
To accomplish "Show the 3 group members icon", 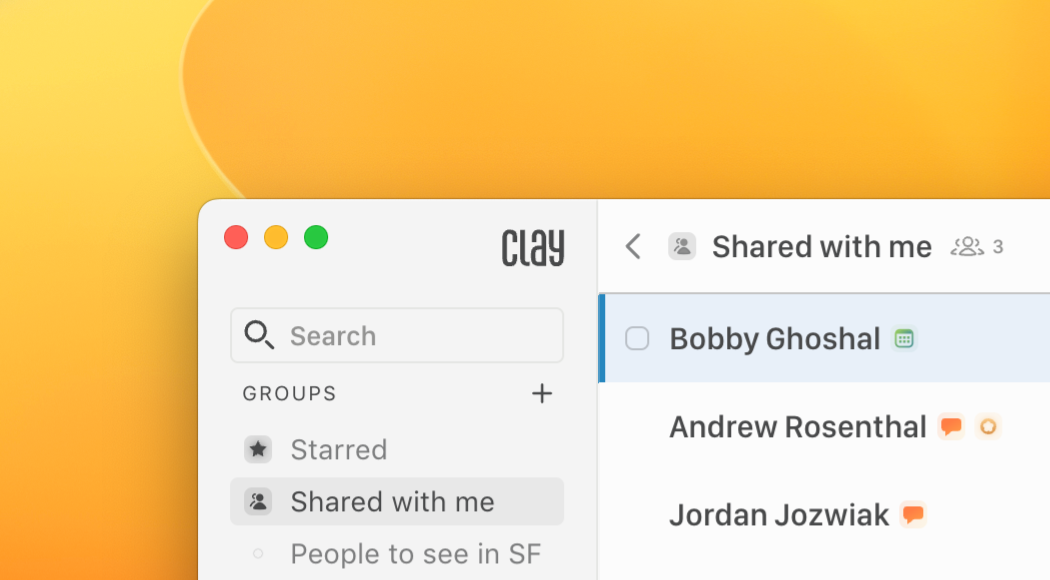I will click(967, 247).
